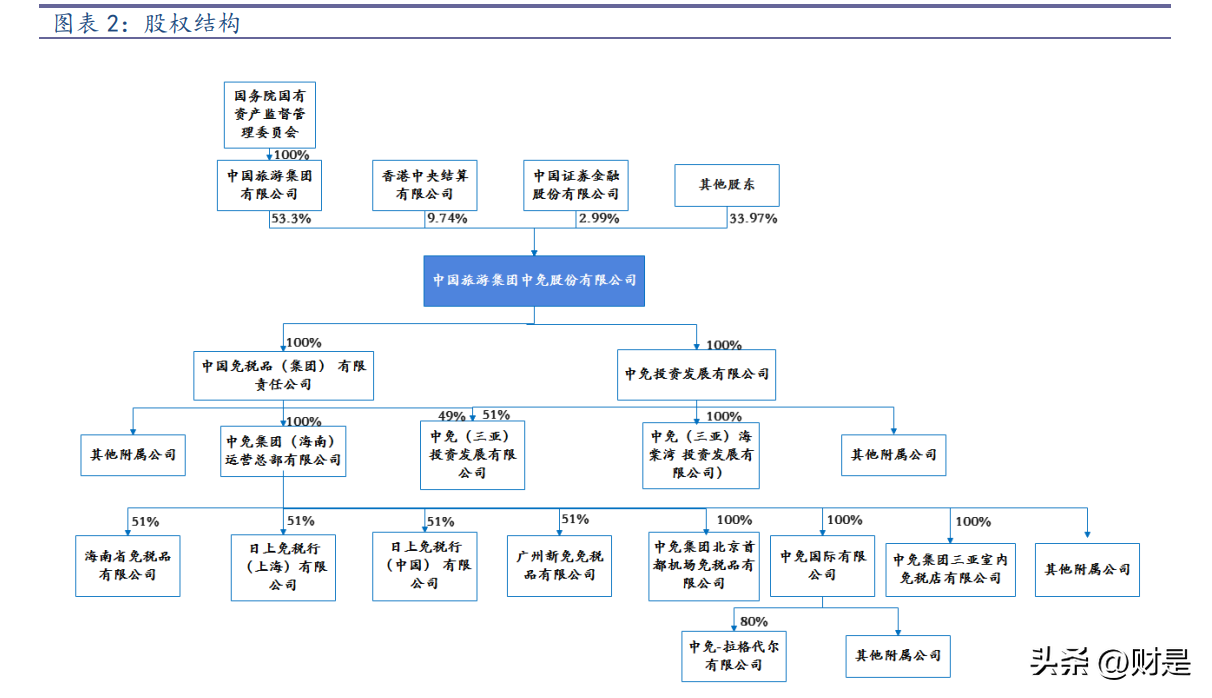The width and height of the screenshot is (1212, 698).
Task: Select the 海南省免税品有限公司 box
Action: tap(128, 566)
